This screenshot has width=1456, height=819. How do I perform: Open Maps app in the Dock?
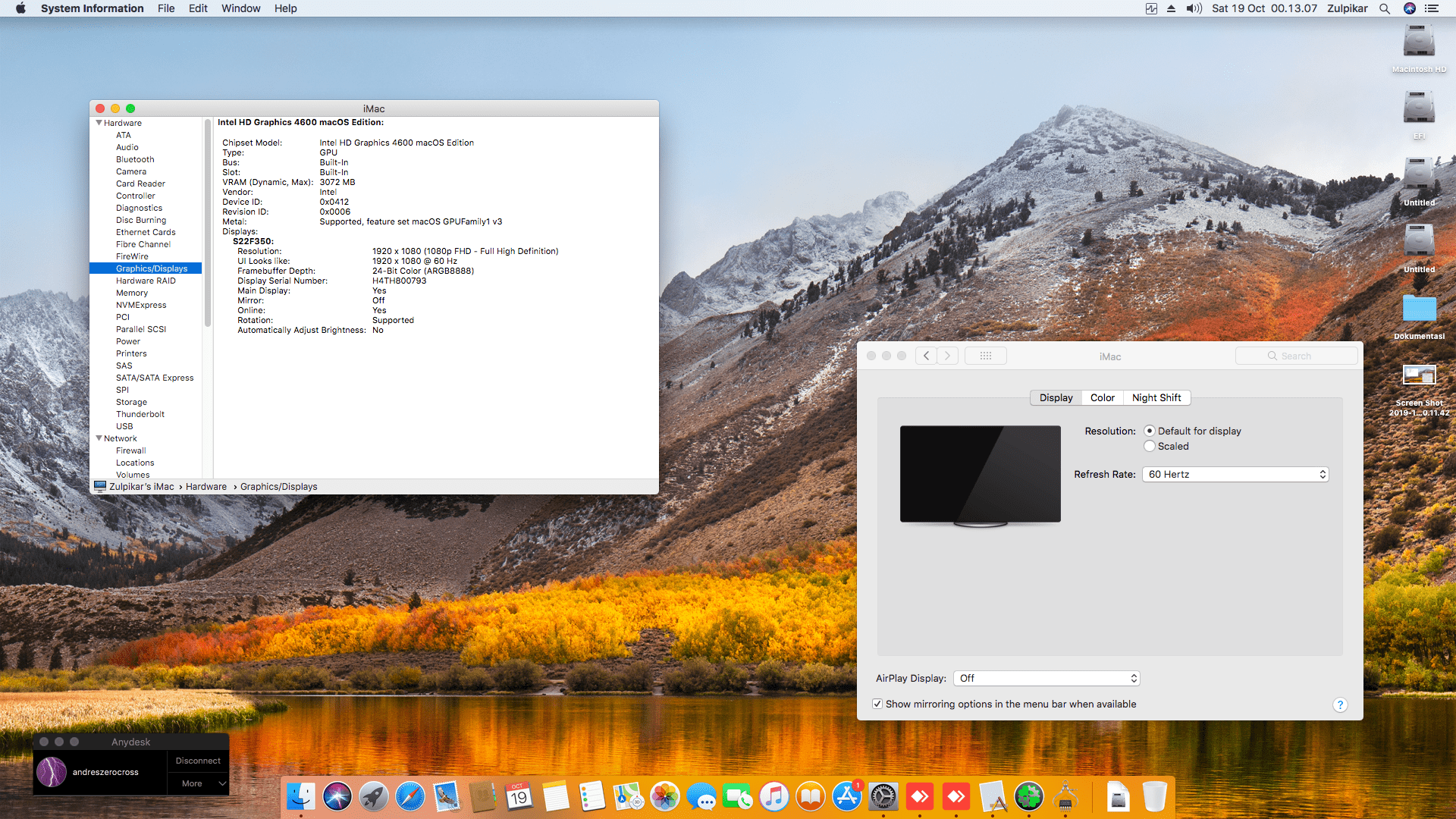pos(629,797)
